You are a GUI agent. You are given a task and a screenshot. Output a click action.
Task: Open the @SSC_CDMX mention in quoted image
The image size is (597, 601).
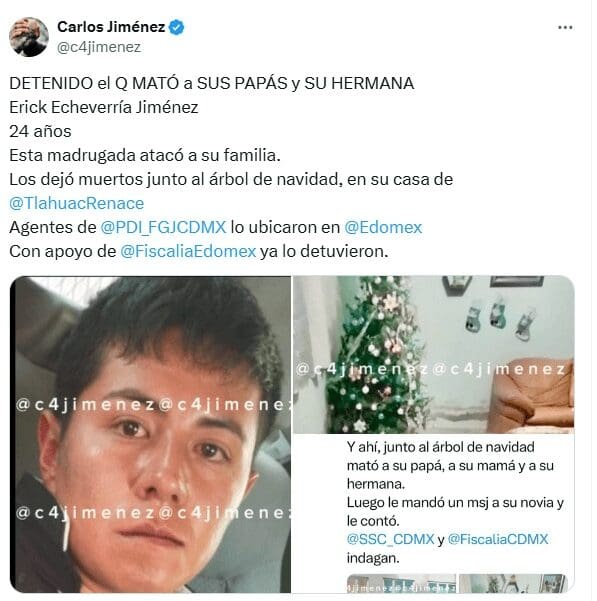click(x=390, y=539)
